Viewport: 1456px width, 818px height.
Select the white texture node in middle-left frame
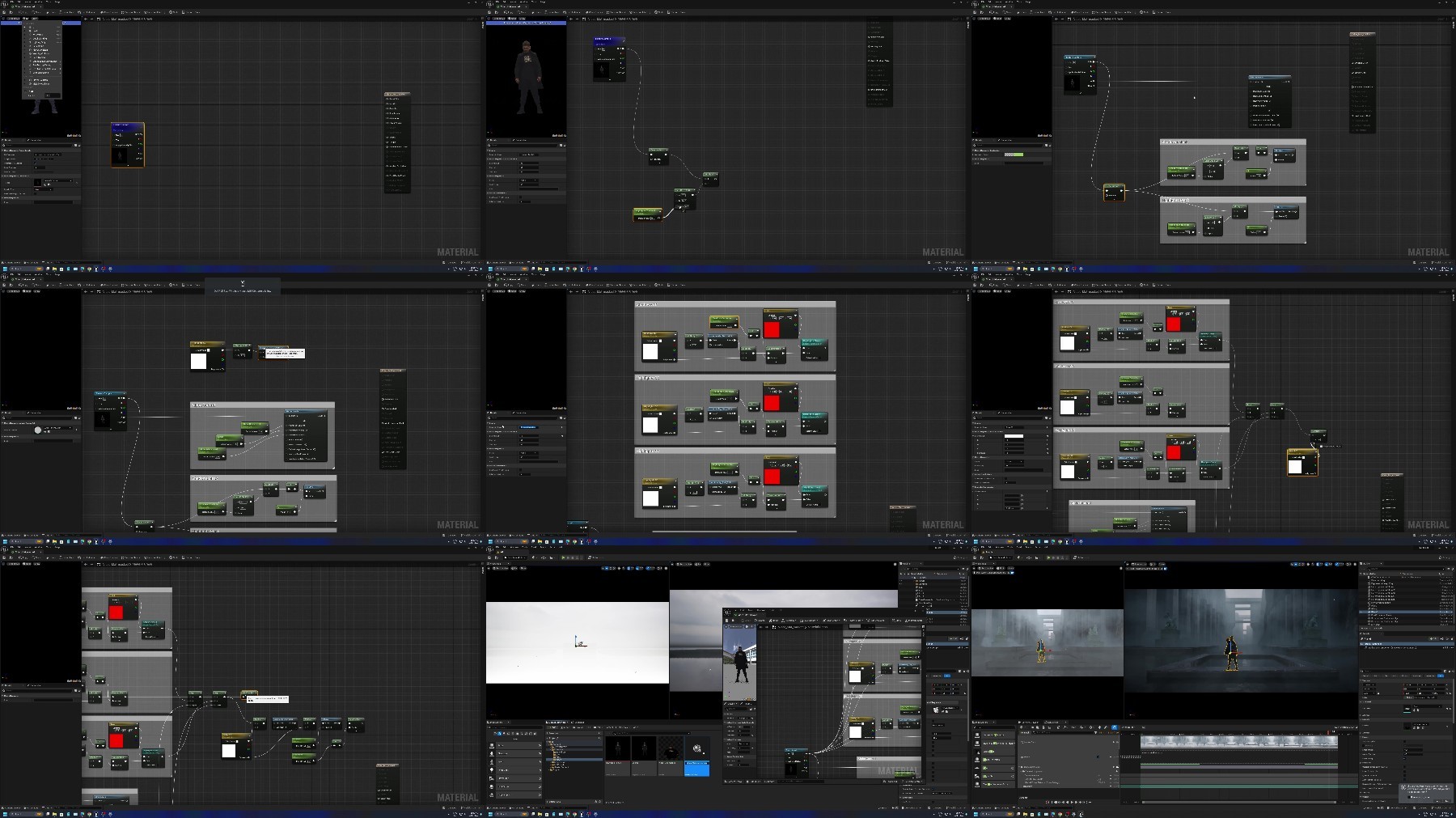(x=208, y=356)
